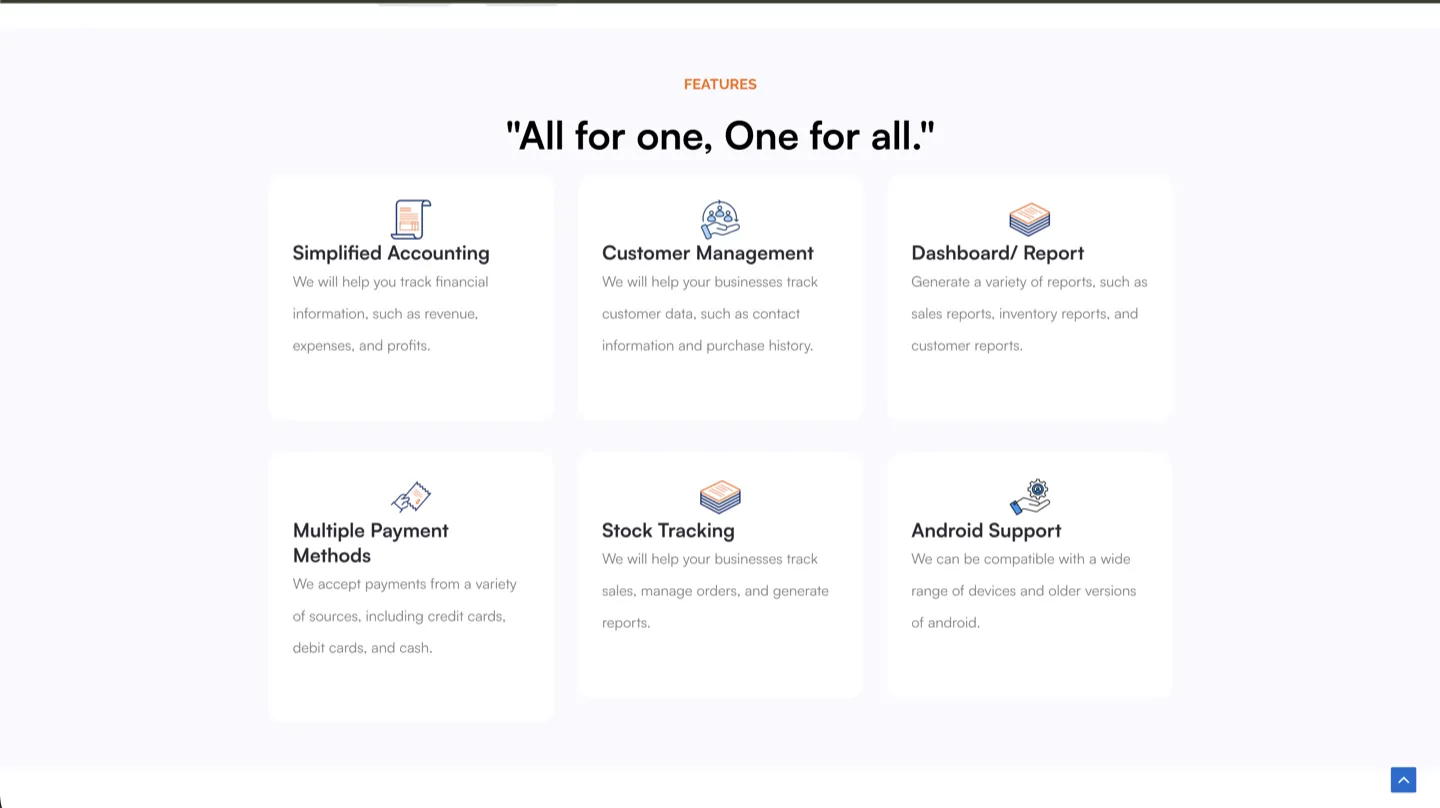The width and height of the screenshot is (1440, 808).
Task: Click the Stock Tracking heading
Action: click(668, 530)
